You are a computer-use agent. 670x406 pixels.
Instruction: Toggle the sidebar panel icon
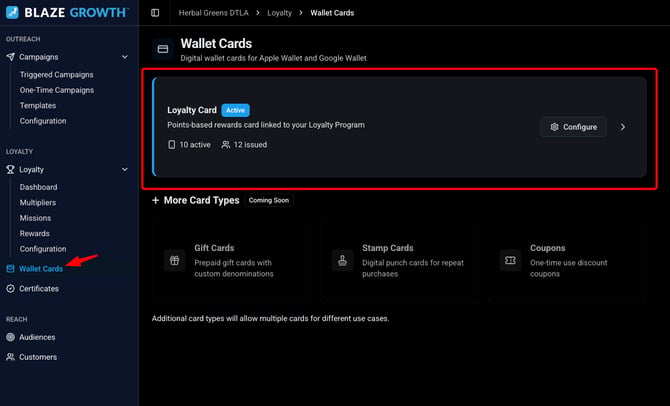pyautogui.click(x=155, y=13)
